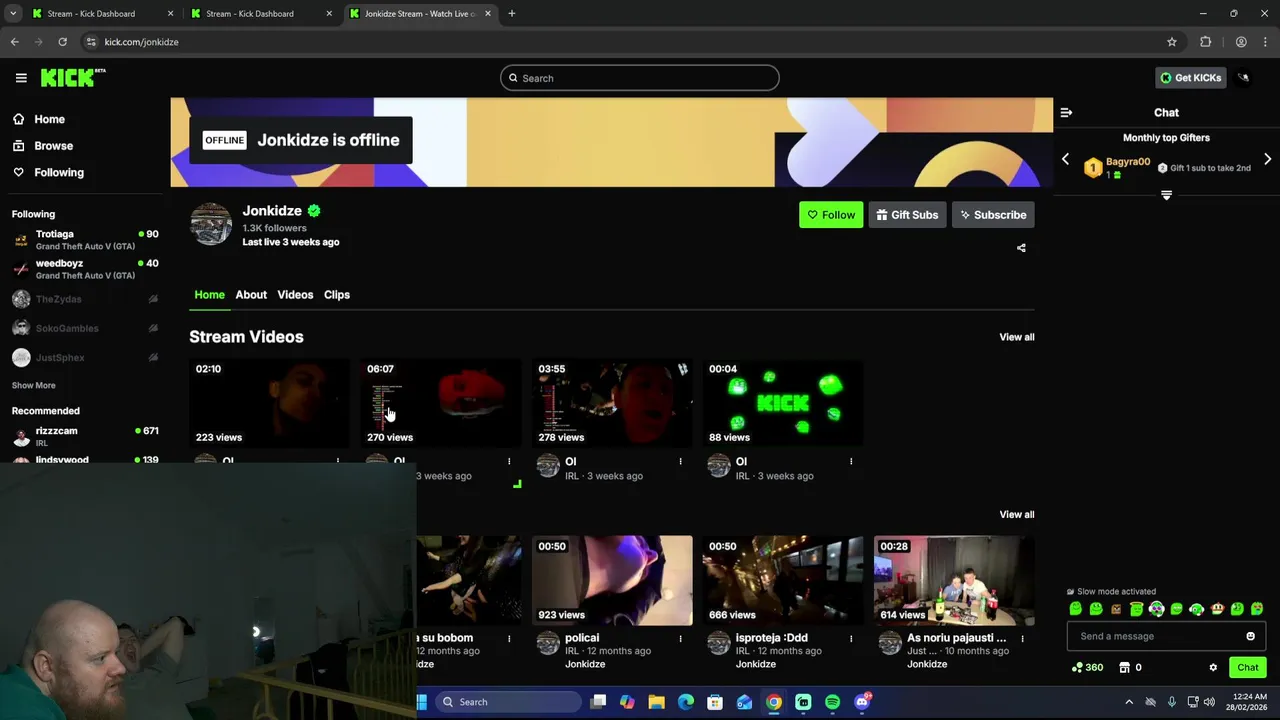The image size is (1280, 720).
Task: Insert the first green smiling emote
Action: pyautogui.click(x=1076, y=609)
